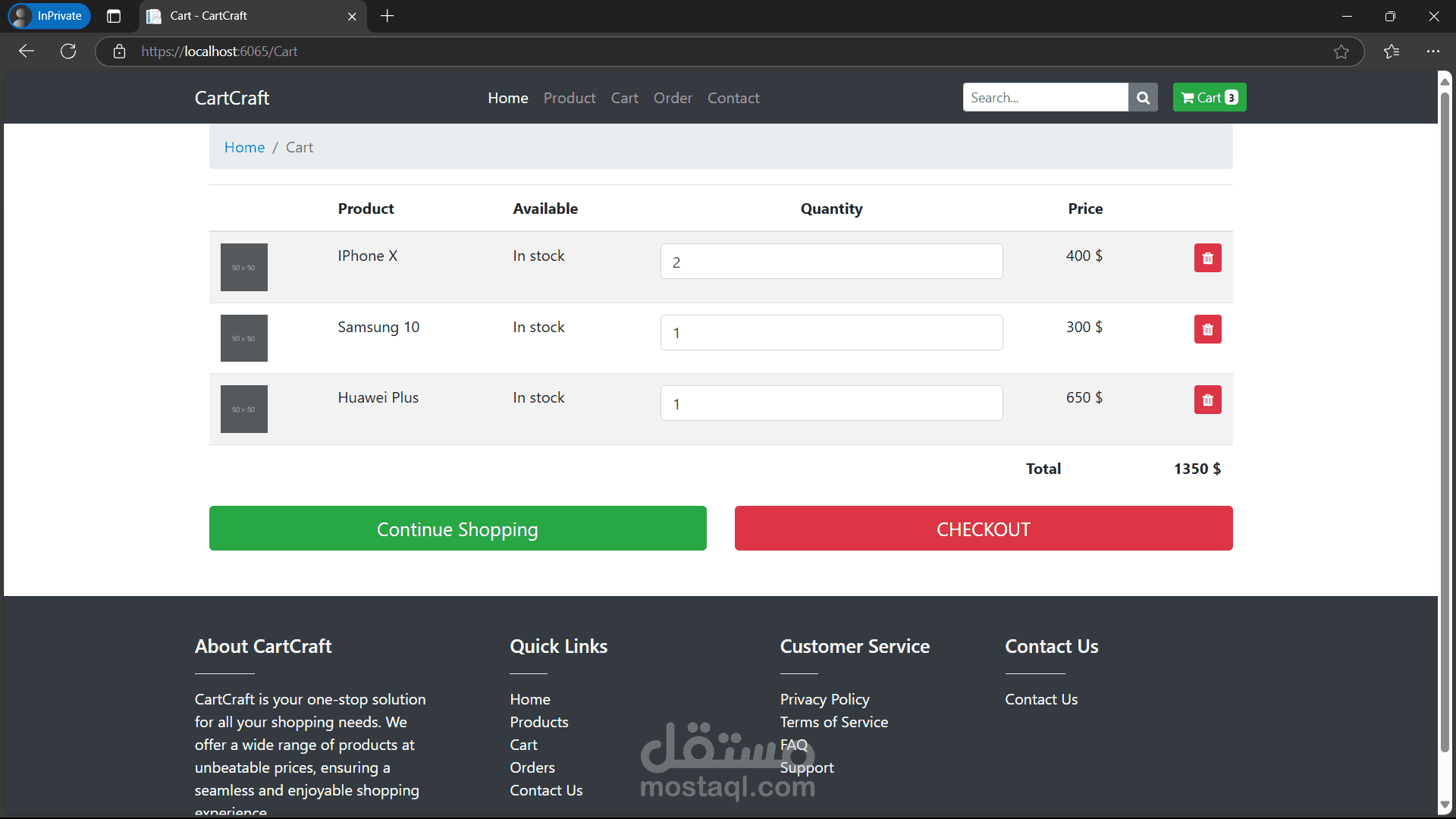This screenshot has width=1456, height=819.
Task: Go back using the browser back arrow
Action: [x=26, y=51]
